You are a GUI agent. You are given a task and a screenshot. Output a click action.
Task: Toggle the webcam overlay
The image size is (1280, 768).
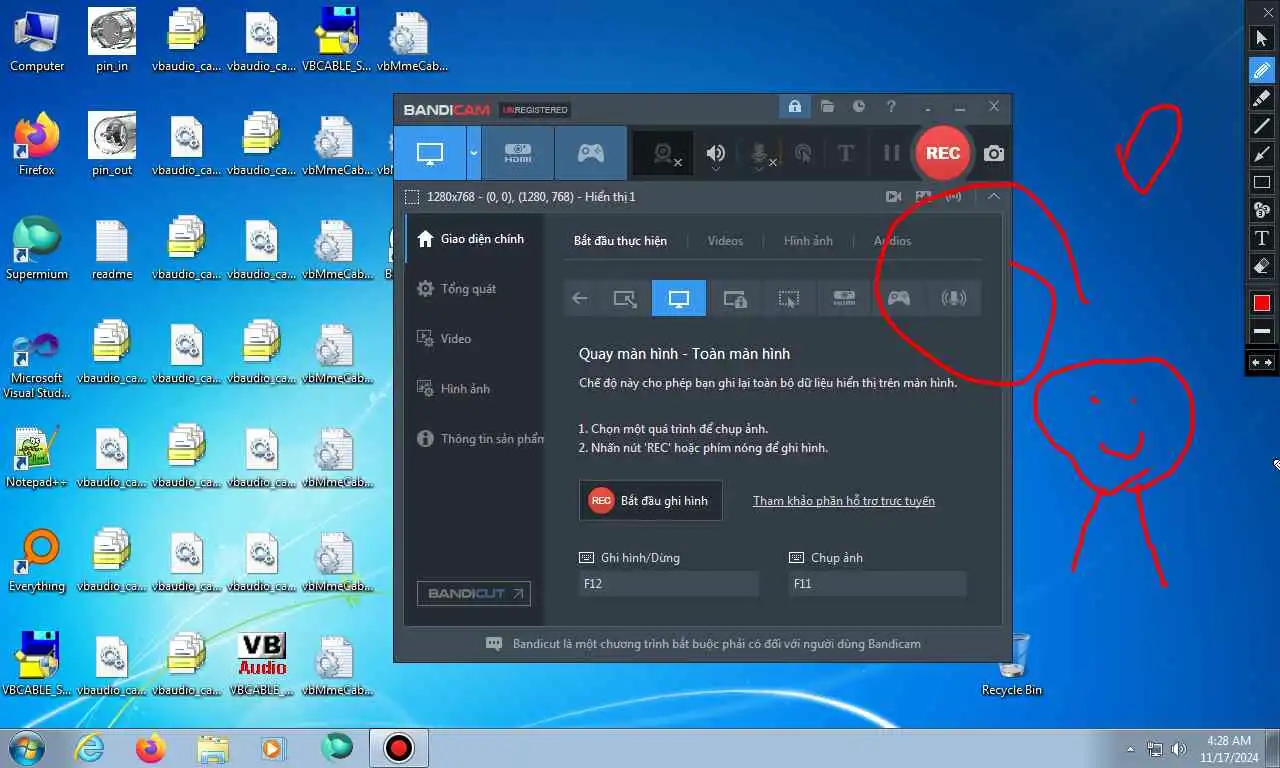click(x=664, y=153)
